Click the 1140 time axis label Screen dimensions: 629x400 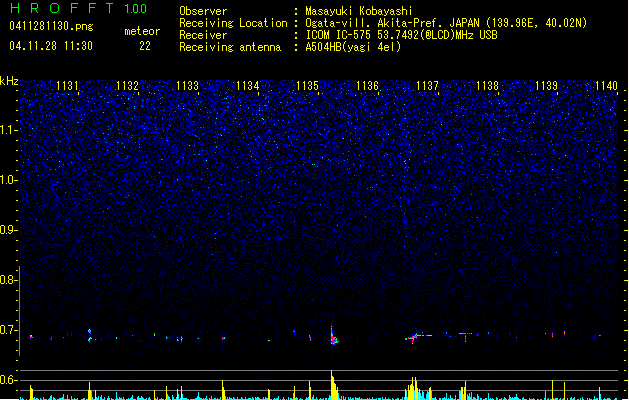click(607, 86)
